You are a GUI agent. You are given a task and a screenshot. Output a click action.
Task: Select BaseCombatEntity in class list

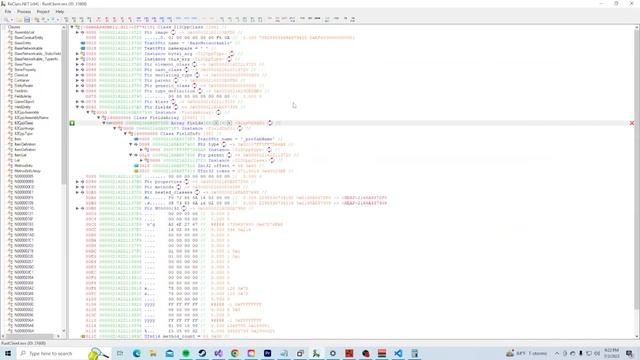coord(29,38)
